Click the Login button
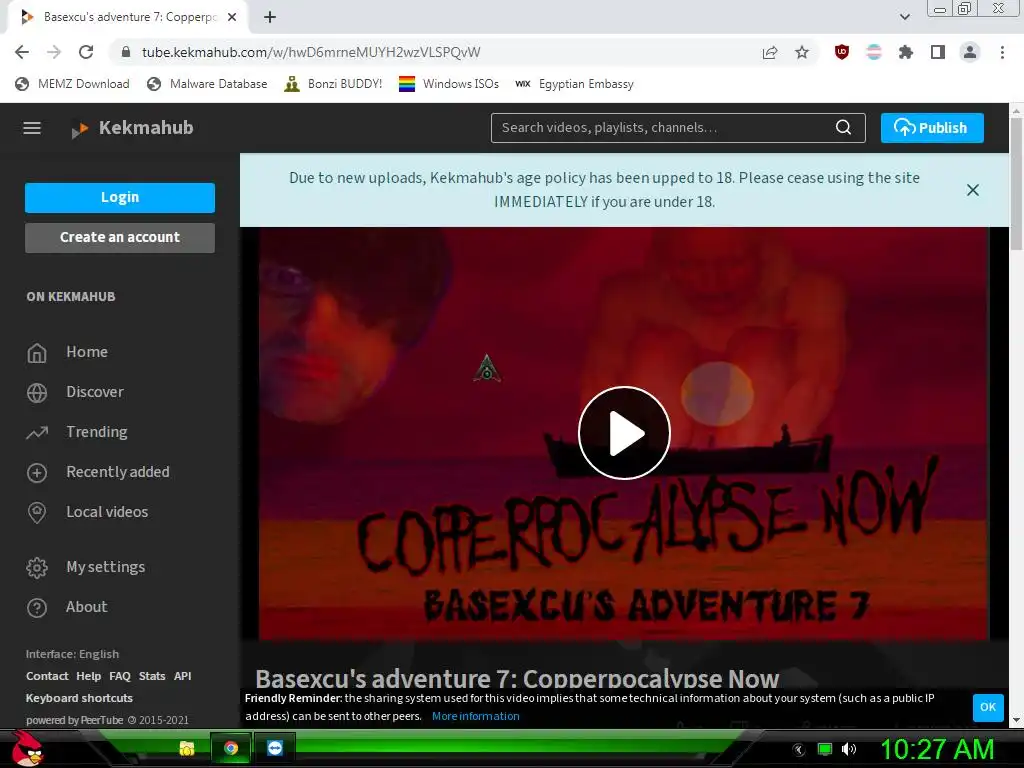The image size is (1024, 768). (x=120, y=197)
